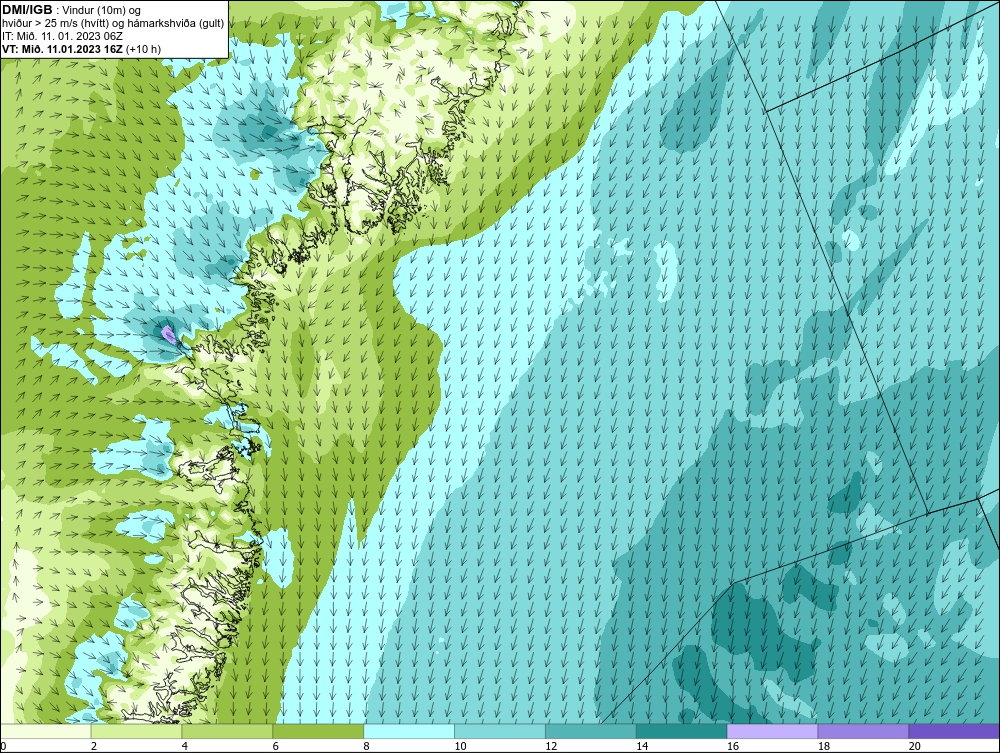Click the 'VT: Mið. 11.01.2023 16Z' valid time
The height and width of the screenshot is (753, 1000).
(62, 49)
